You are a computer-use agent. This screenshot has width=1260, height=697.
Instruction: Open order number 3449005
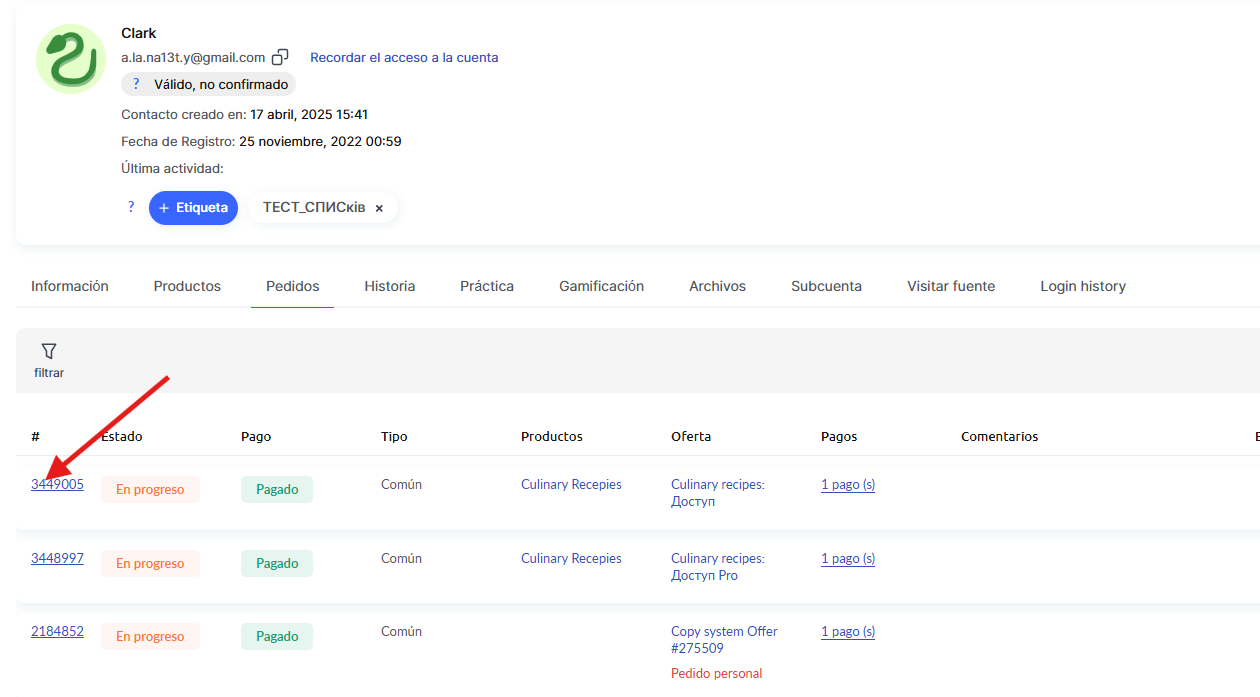57,484
